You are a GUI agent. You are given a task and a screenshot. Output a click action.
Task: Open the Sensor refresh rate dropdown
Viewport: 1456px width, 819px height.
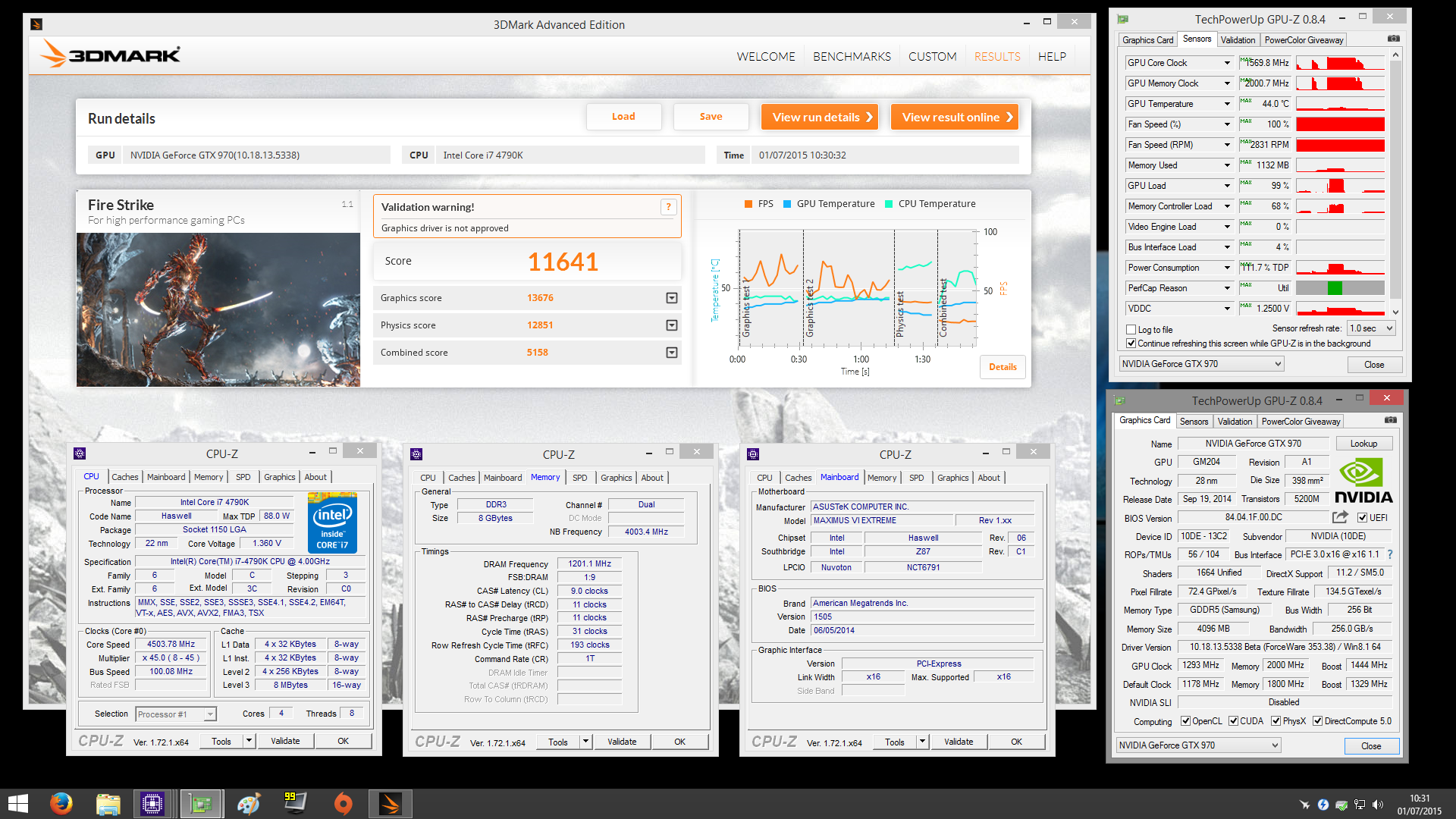click(1371, 328)
